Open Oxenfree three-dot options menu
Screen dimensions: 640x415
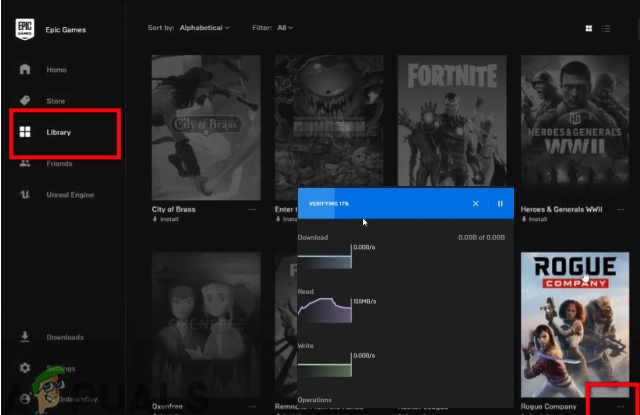pos(252,406)
